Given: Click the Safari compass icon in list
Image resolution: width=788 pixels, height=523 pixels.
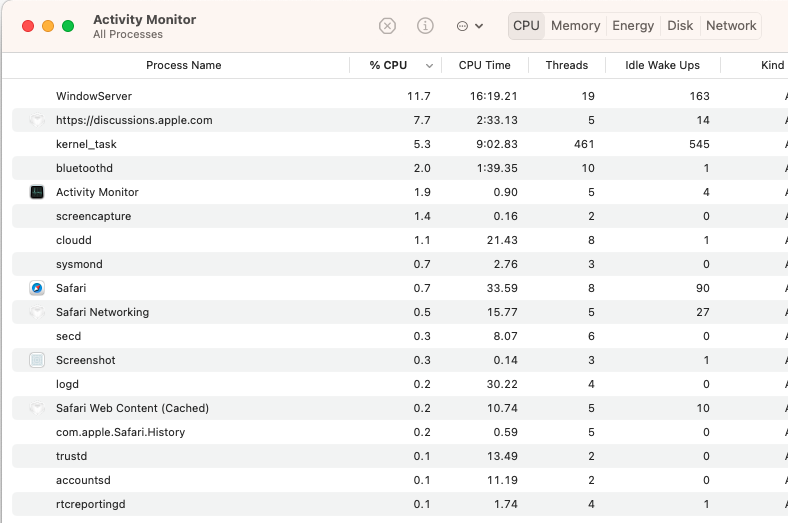Looking at the screenshot, I should [x=37, y=288].
